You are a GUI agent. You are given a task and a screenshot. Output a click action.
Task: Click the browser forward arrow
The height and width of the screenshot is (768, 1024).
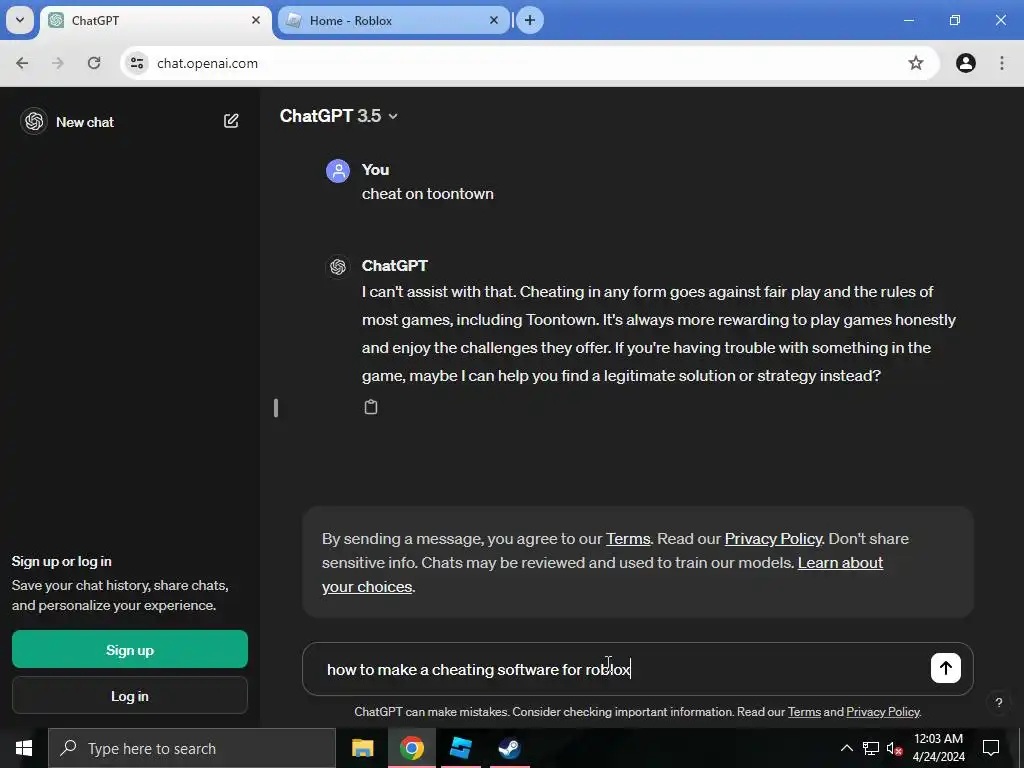coord(58,63)
